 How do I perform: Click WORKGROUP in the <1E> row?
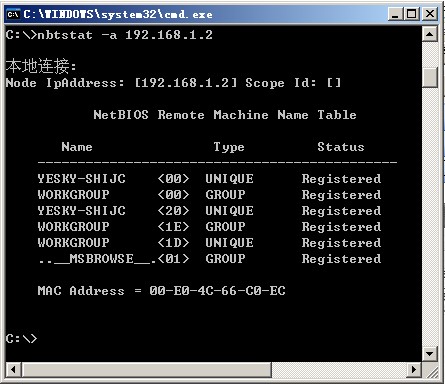pyautogui.click(x=73, y=227)
